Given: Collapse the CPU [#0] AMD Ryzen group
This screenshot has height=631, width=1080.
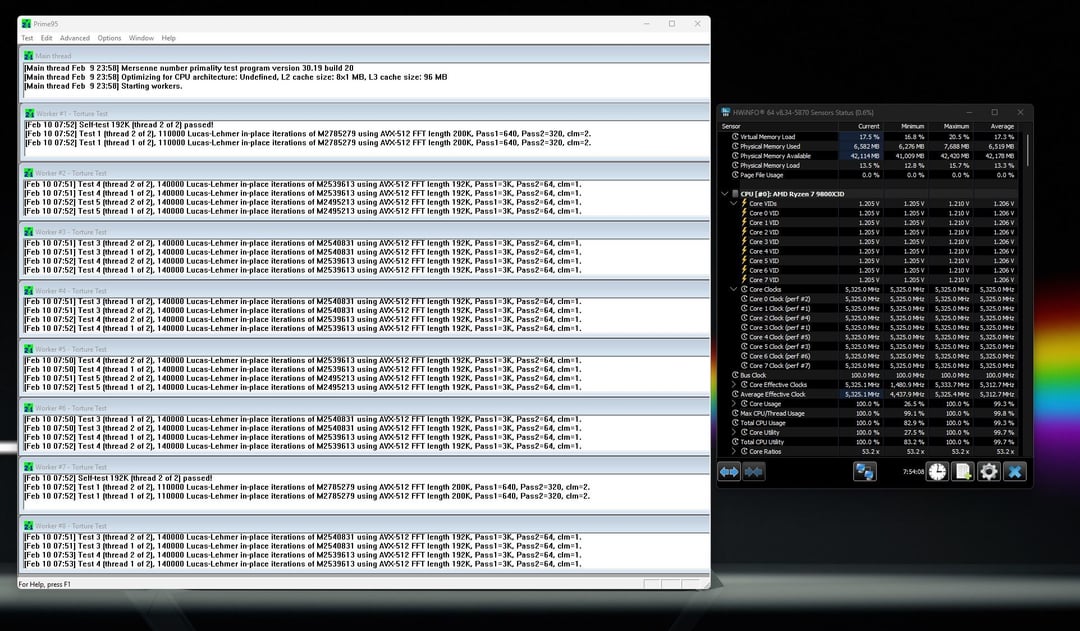Looking at the screenshot, I should coord(723,194).
